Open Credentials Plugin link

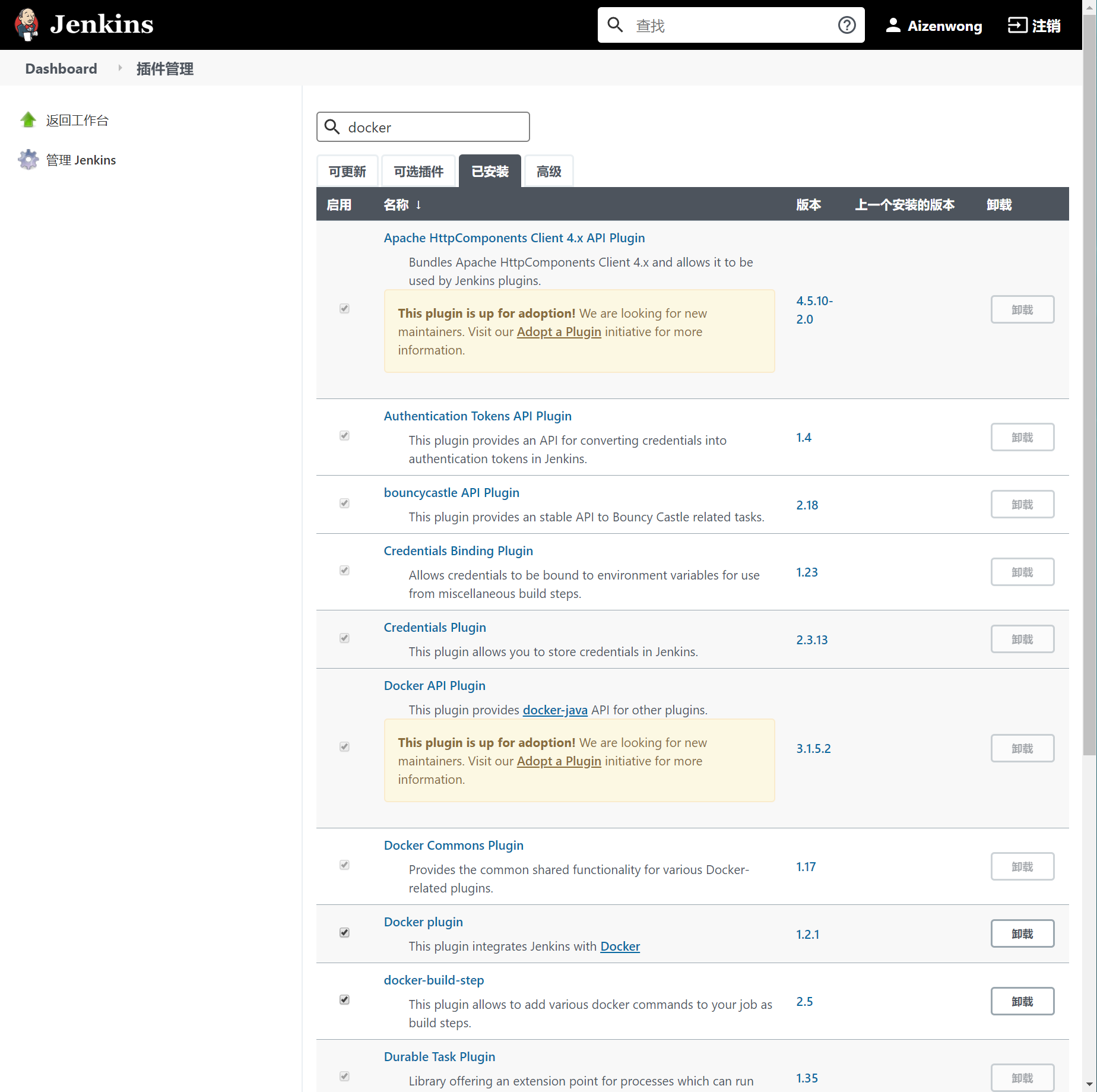coord(435,628)
